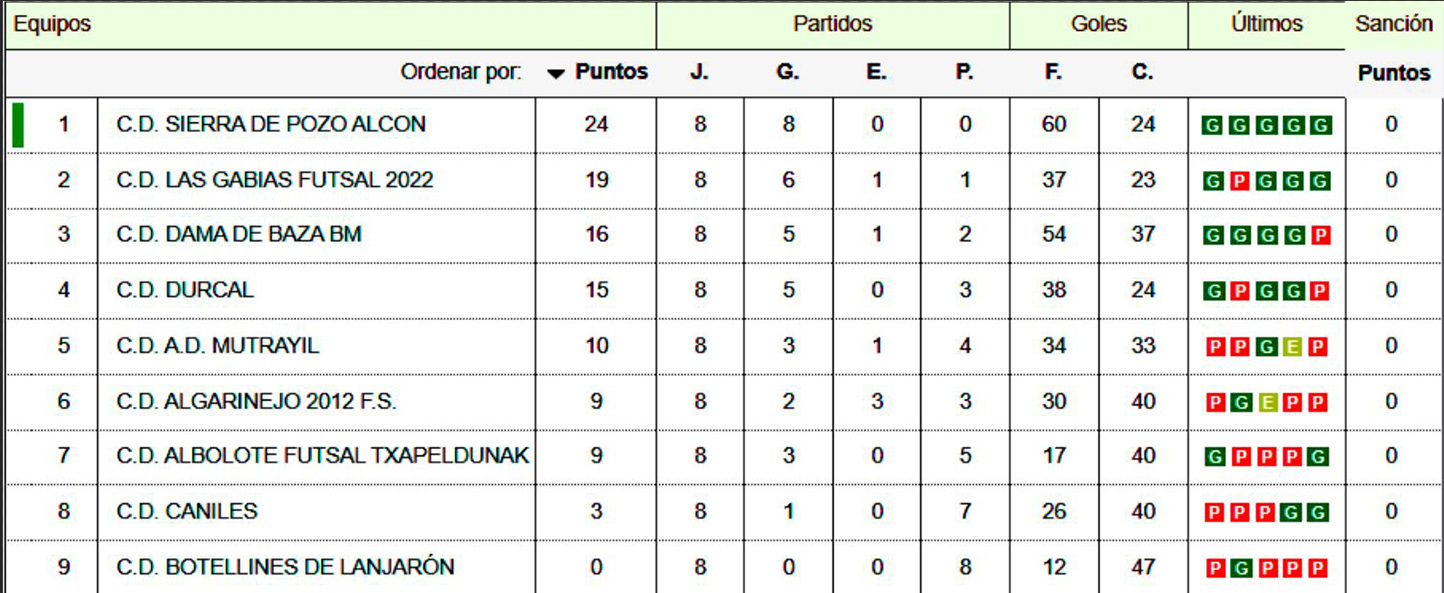Sort by the E. draws column header
Screen dimensions: 1444x593
(876, 72)
